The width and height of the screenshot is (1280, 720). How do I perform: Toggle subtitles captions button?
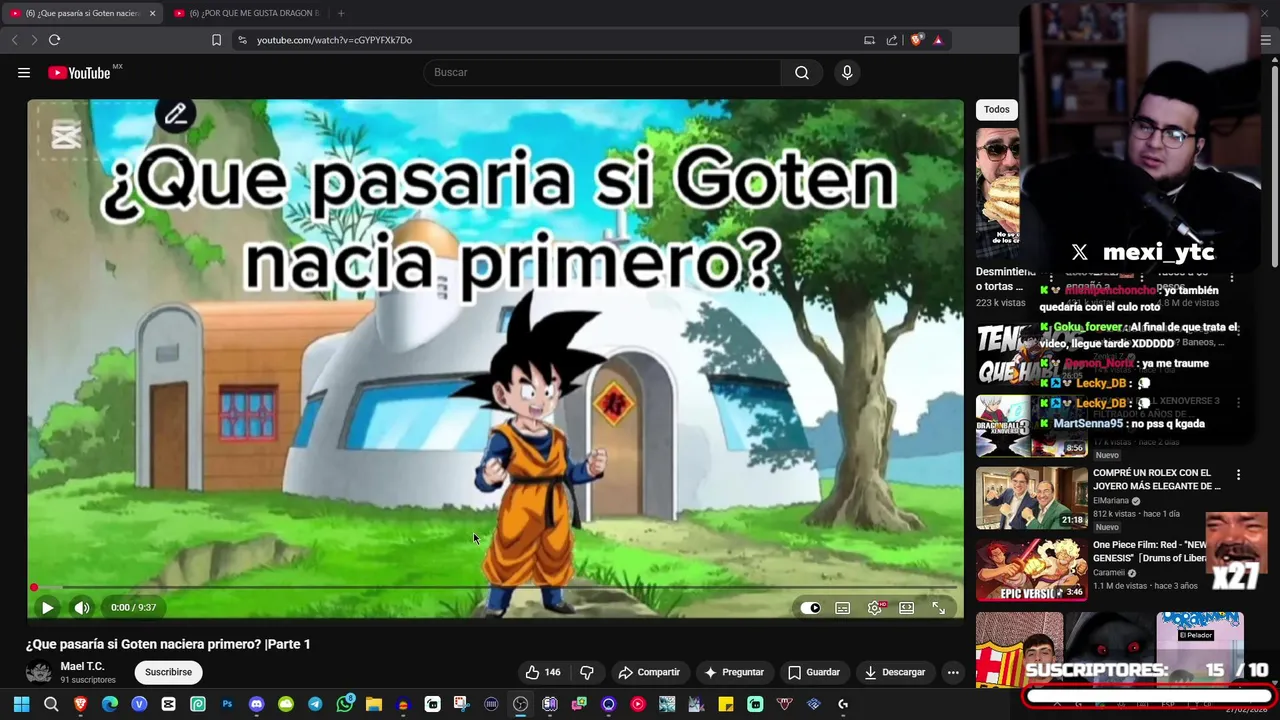click(x=843, y=608)
